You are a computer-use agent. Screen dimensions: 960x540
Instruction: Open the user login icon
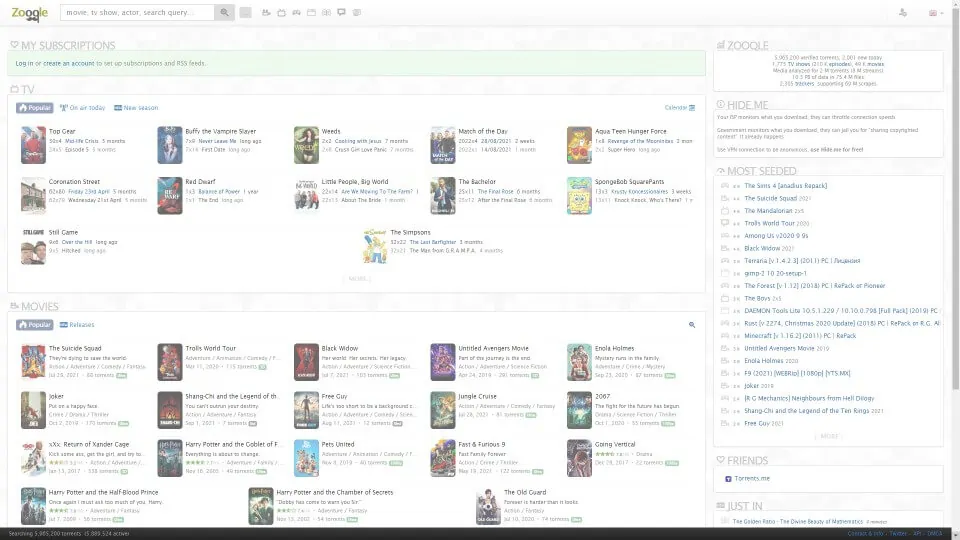coord(902,12)
